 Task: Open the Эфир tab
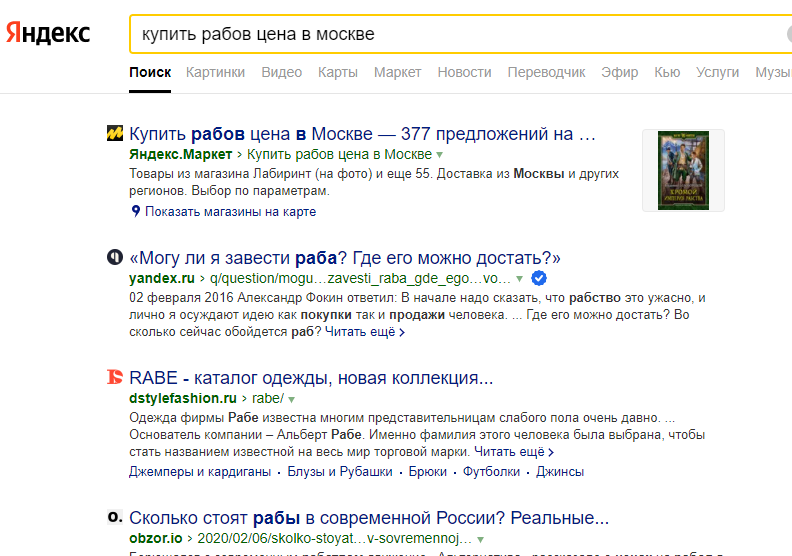(x=620, y=72)
